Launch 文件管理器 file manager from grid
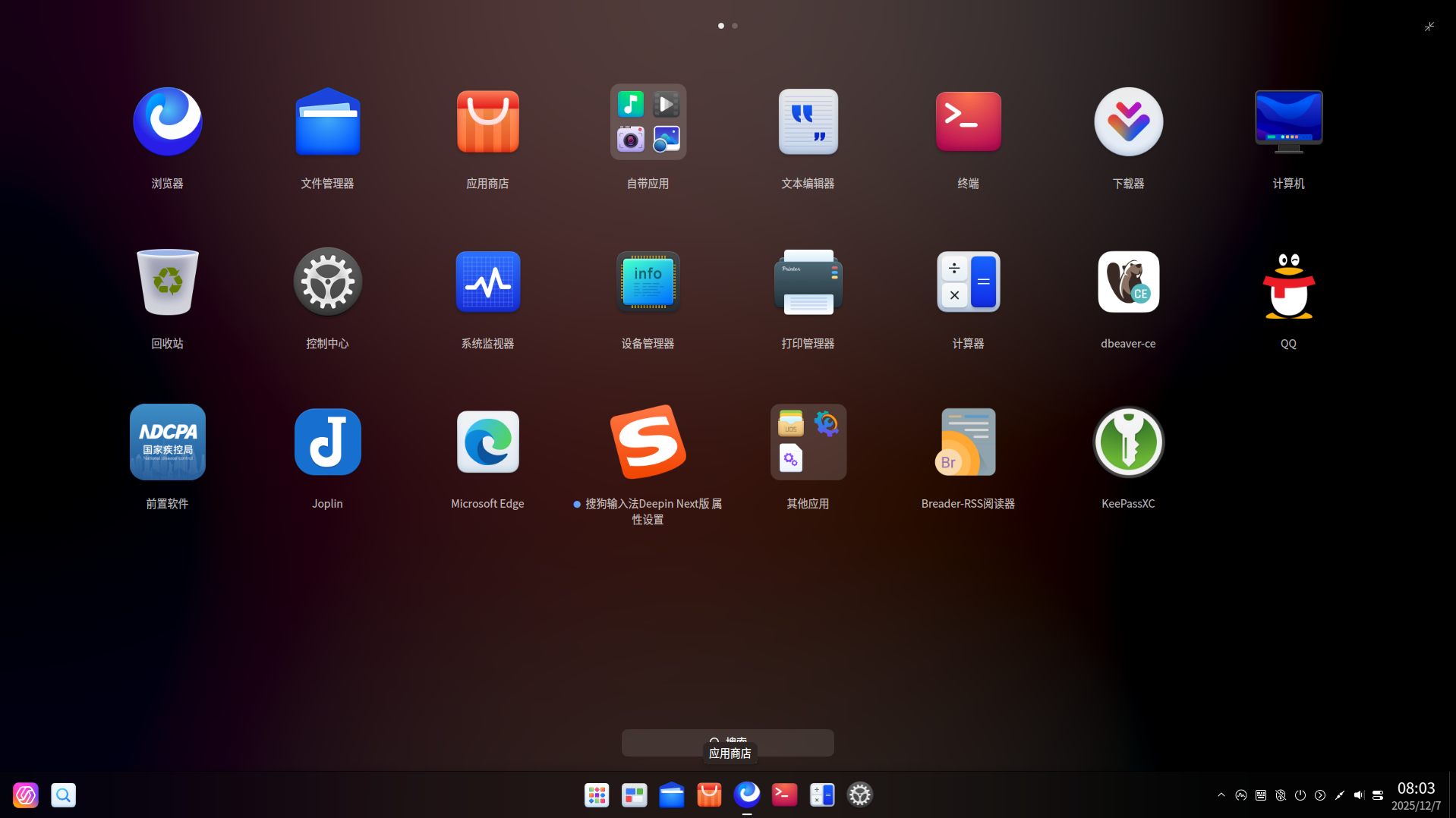Image resolution: width=1456 pixels, height=818 pixels. click(327, 121)
